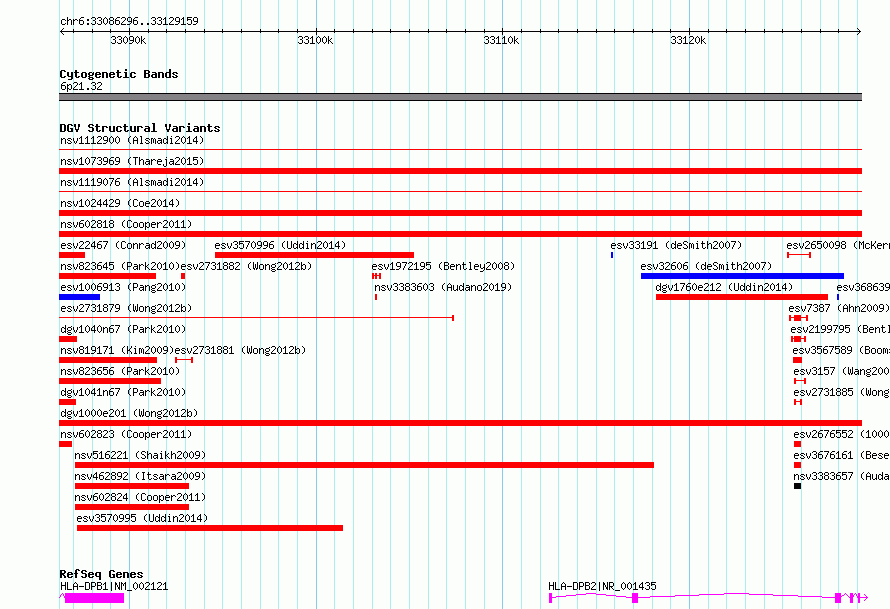
Task: Click the 33100k ruler mark
Action: click(315, 40)
